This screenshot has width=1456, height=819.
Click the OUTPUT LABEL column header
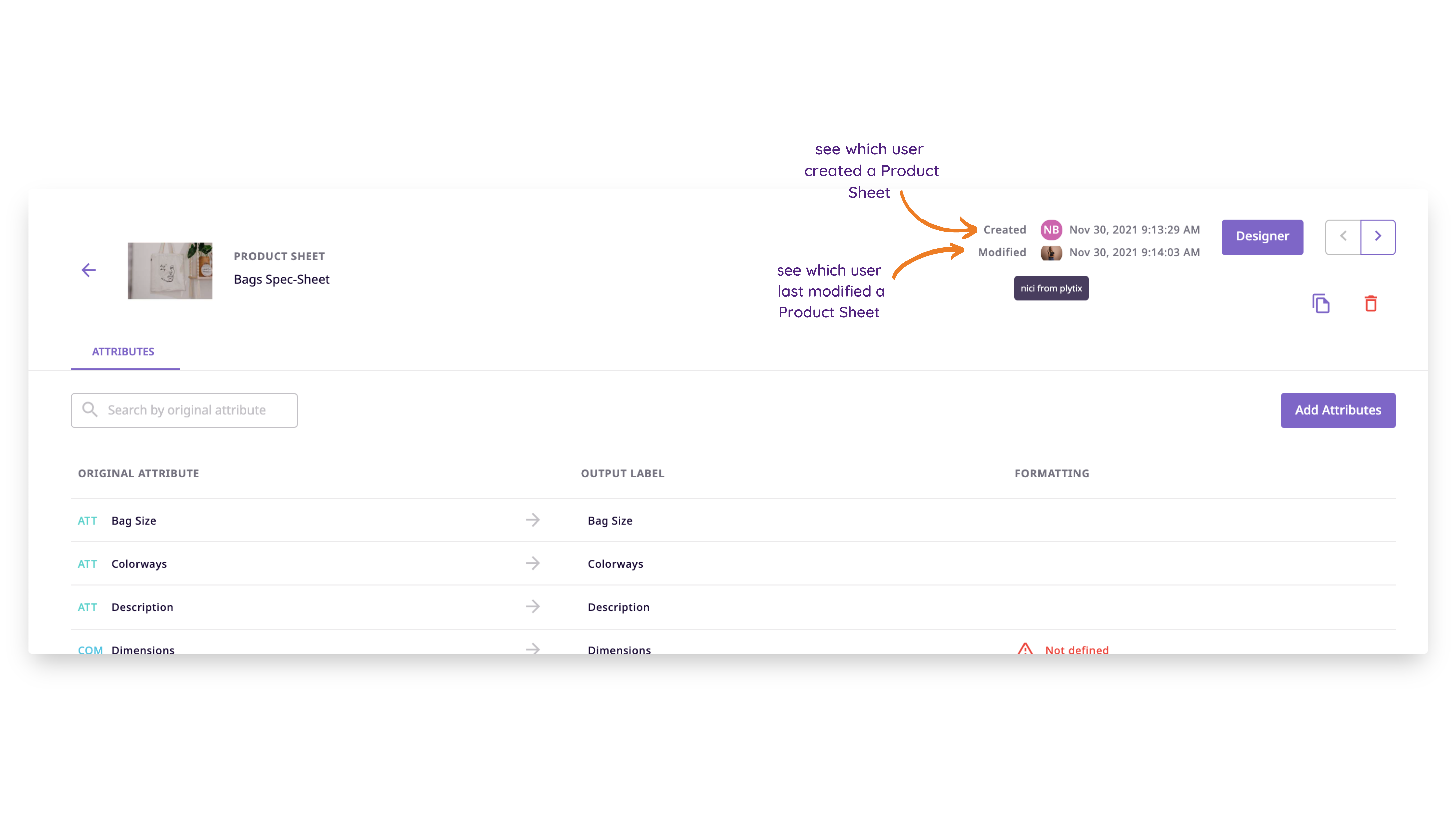tap(622, 474)
